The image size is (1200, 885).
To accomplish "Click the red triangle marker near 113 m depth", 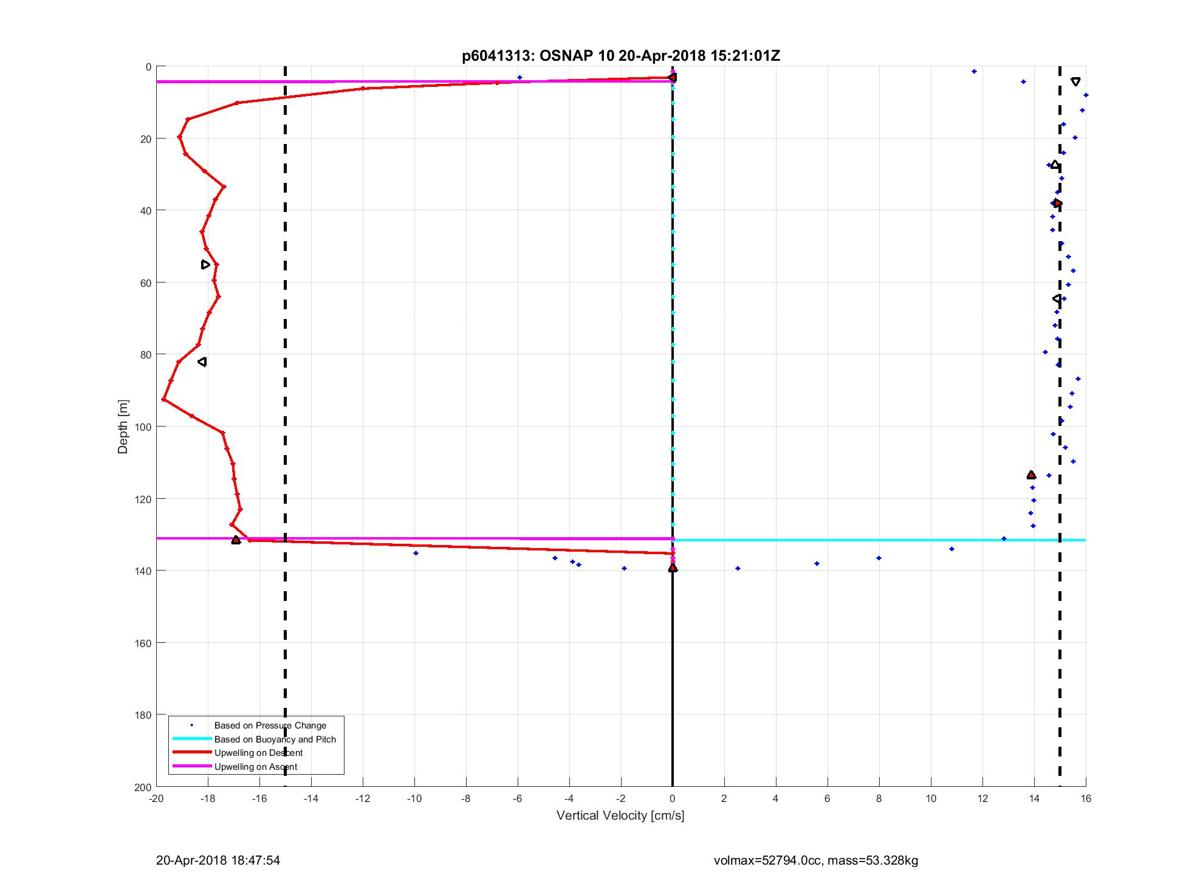I will point(1031,475).
